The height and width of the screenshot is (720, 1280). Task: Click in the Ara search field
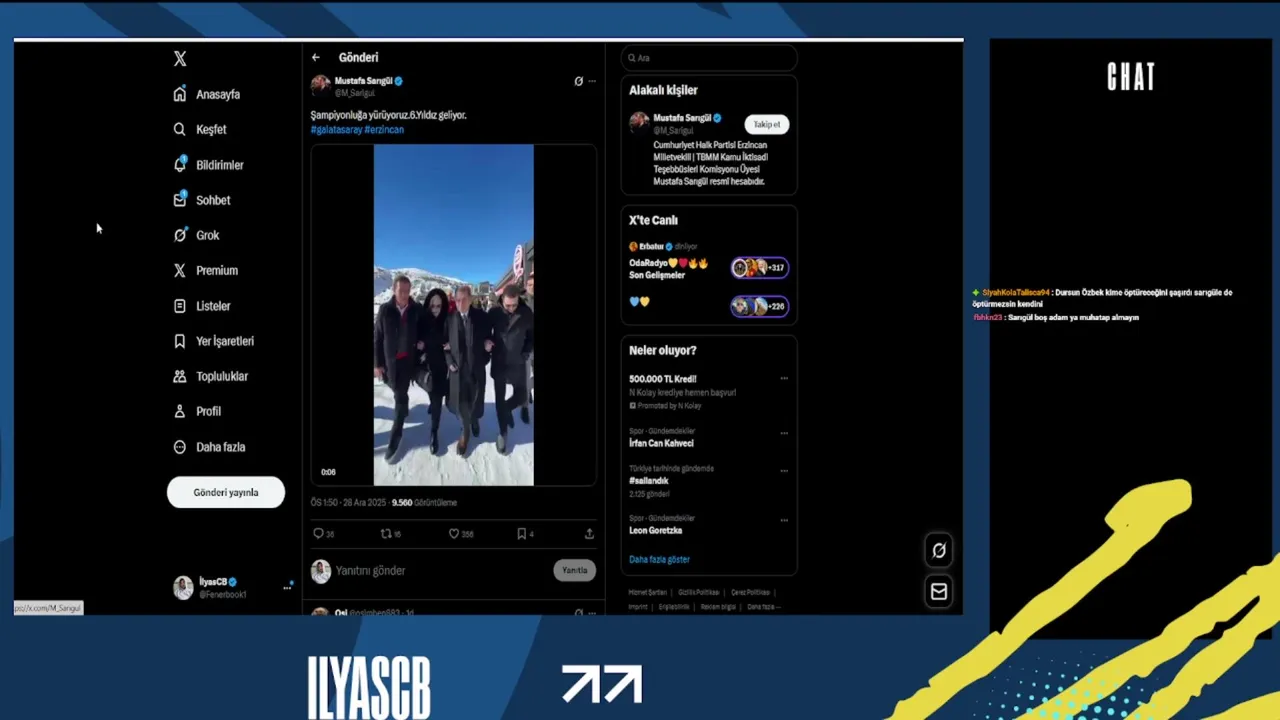[709, 58]
